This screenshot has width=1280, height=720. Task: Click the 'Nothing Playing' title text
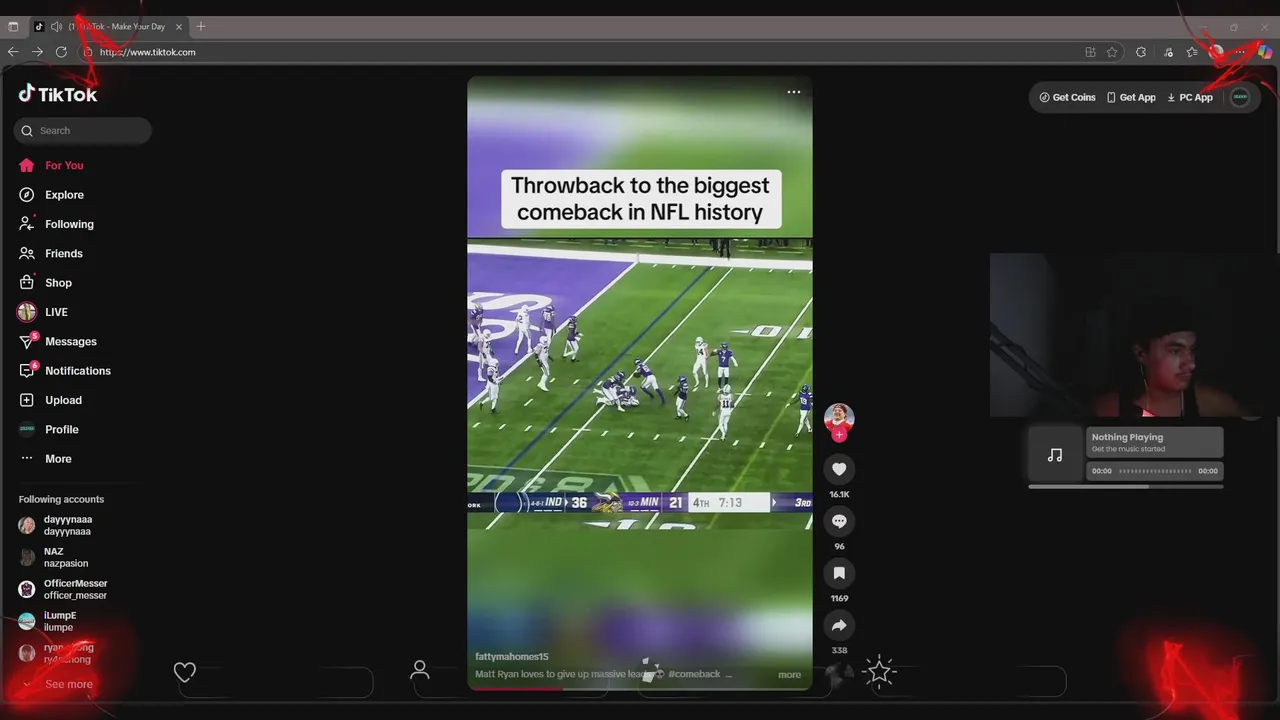(x=1127, y=437)
